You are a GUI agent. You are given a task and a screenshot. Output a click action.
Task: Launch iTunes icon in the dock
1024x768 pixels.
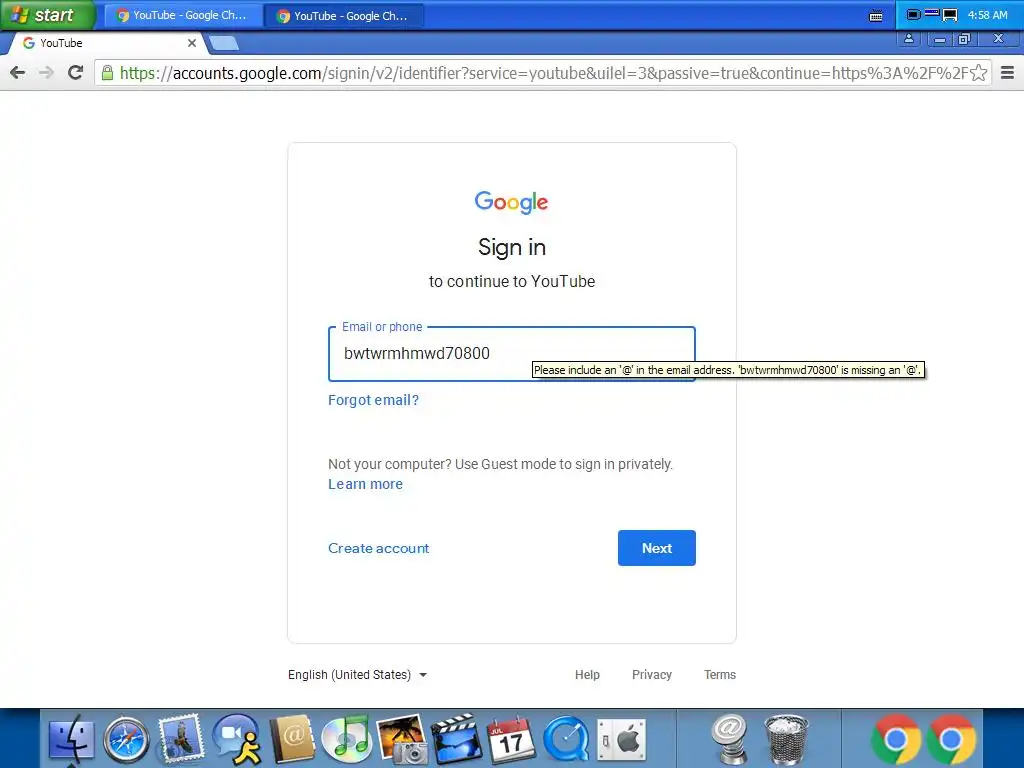point(347,739)
